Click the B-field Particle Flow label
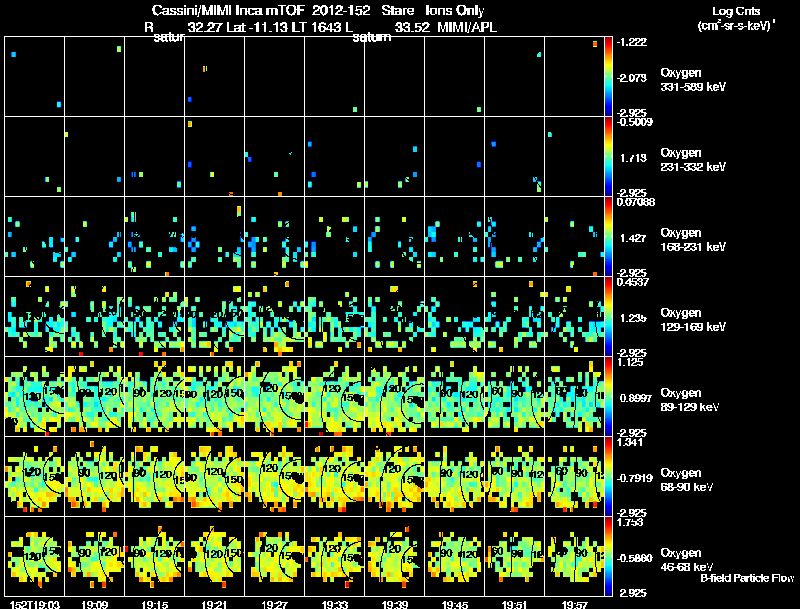Image resolution: width=800 pixels, height=609 pixels. tap(747, 578)
